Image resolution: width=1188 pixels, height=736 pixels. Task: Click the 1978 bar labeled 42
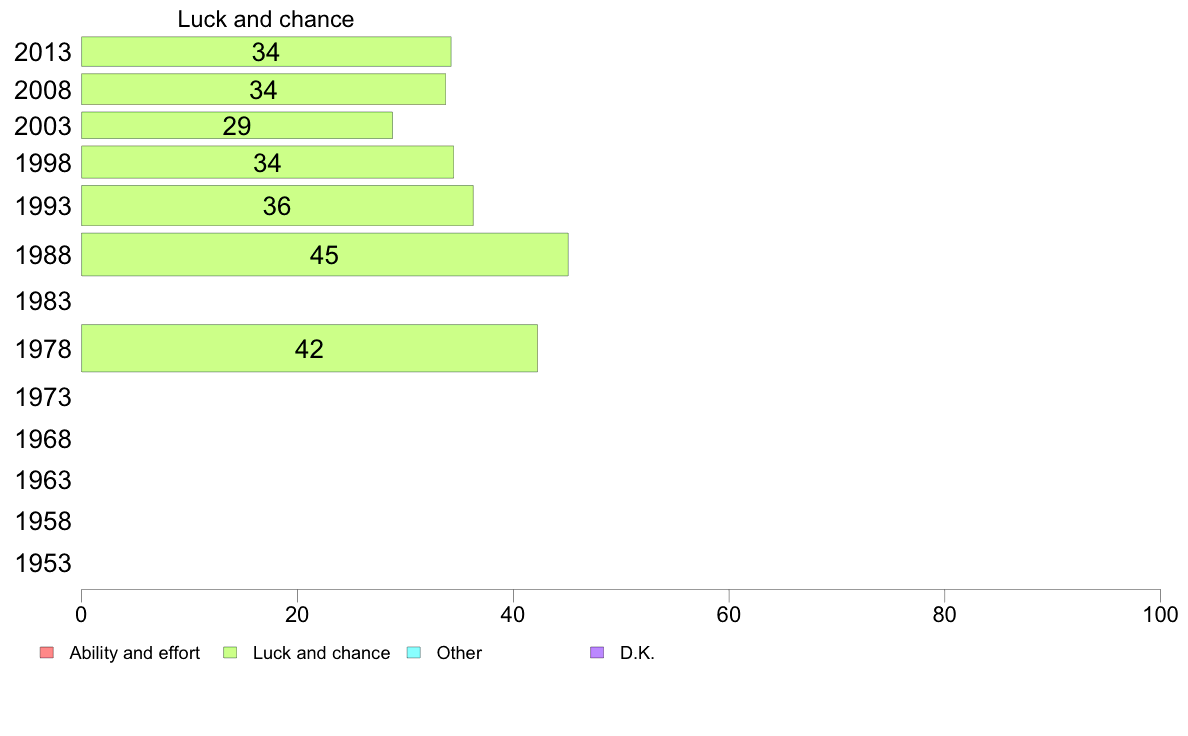tap(309, 349)
